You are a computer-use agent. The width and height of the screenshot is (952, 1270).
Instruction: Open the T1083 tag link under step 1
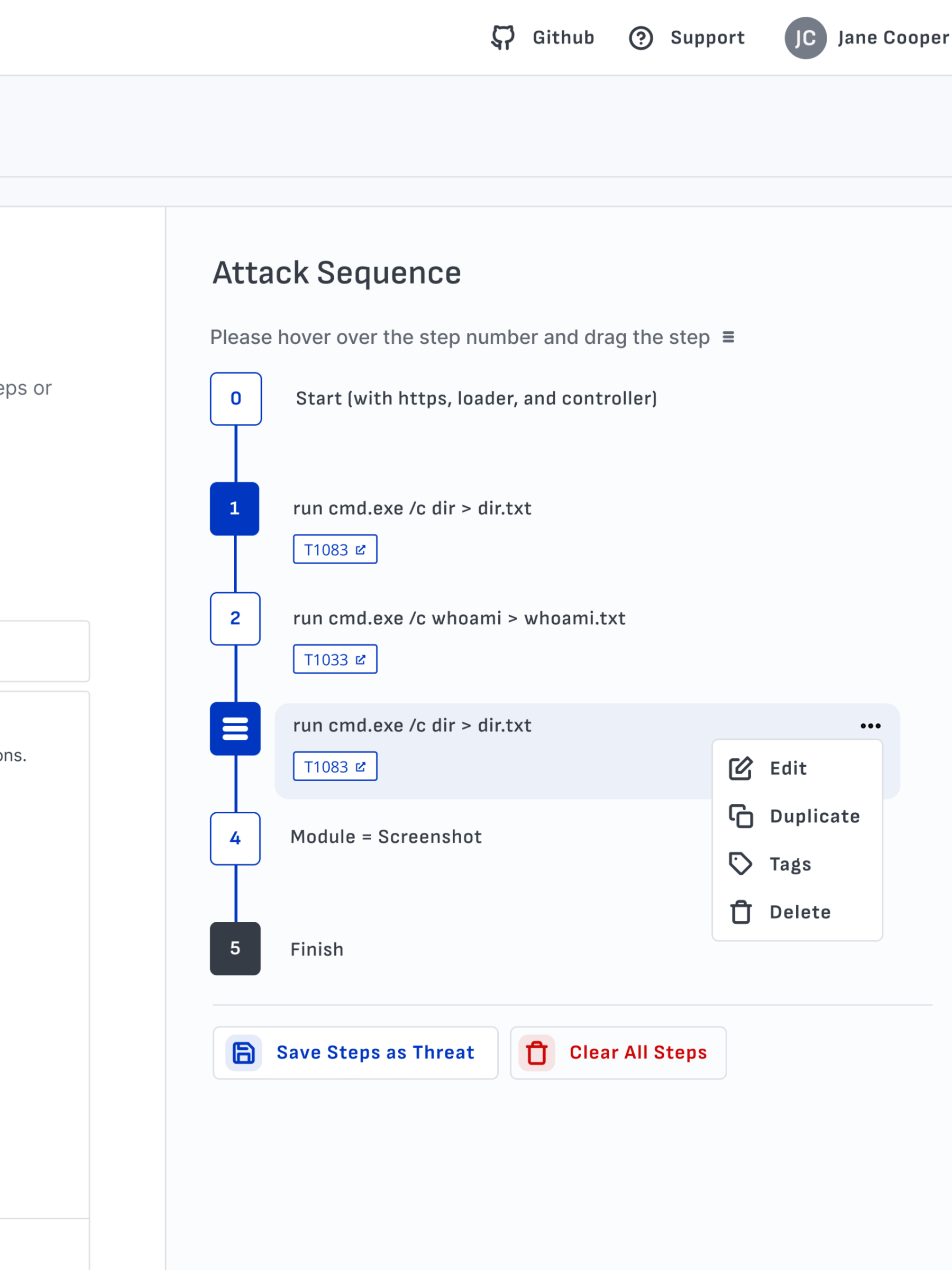335,549
